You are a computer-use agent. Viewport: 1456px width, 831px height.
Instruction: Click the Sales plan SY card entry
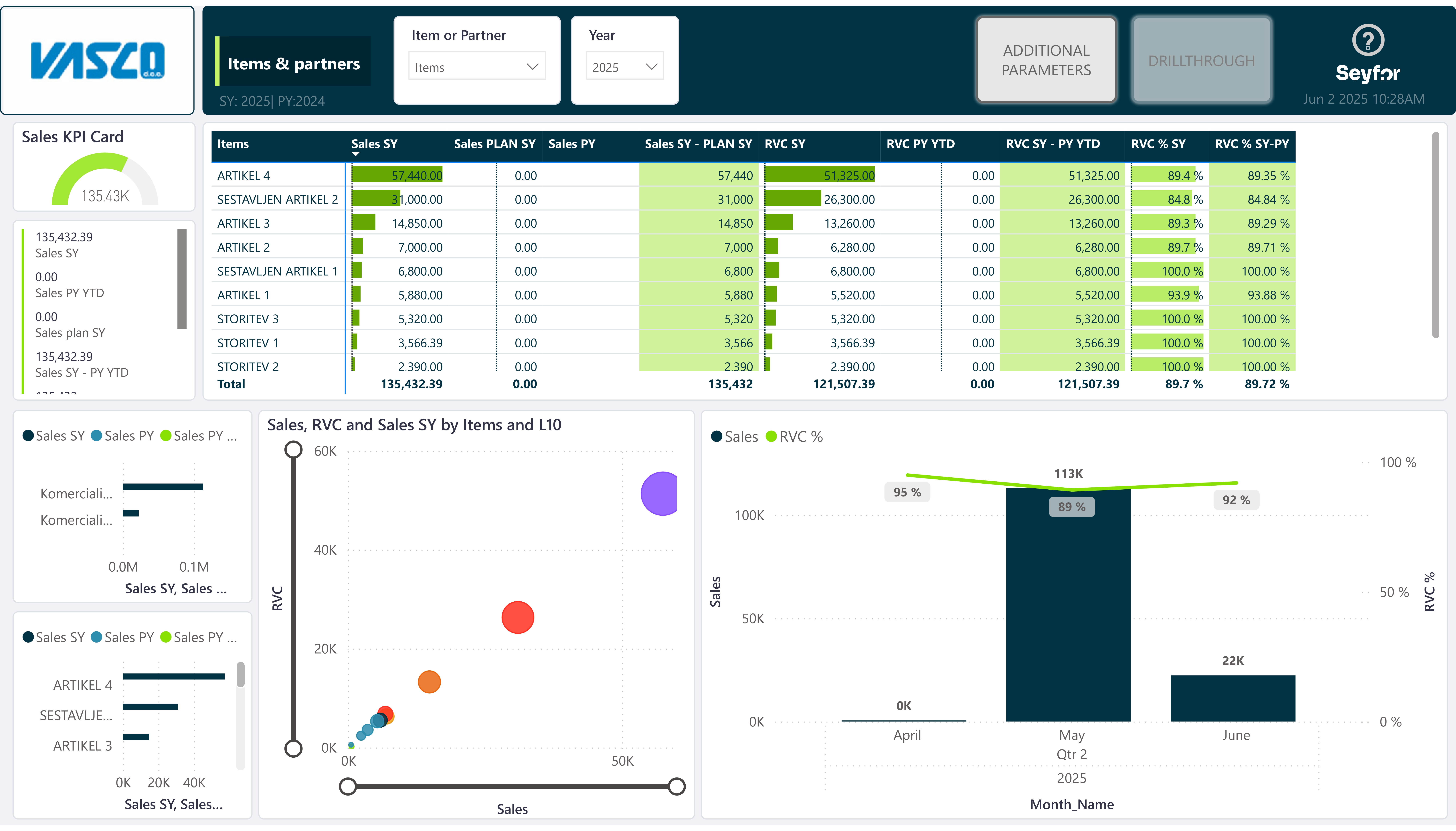(x=70, y=325)
